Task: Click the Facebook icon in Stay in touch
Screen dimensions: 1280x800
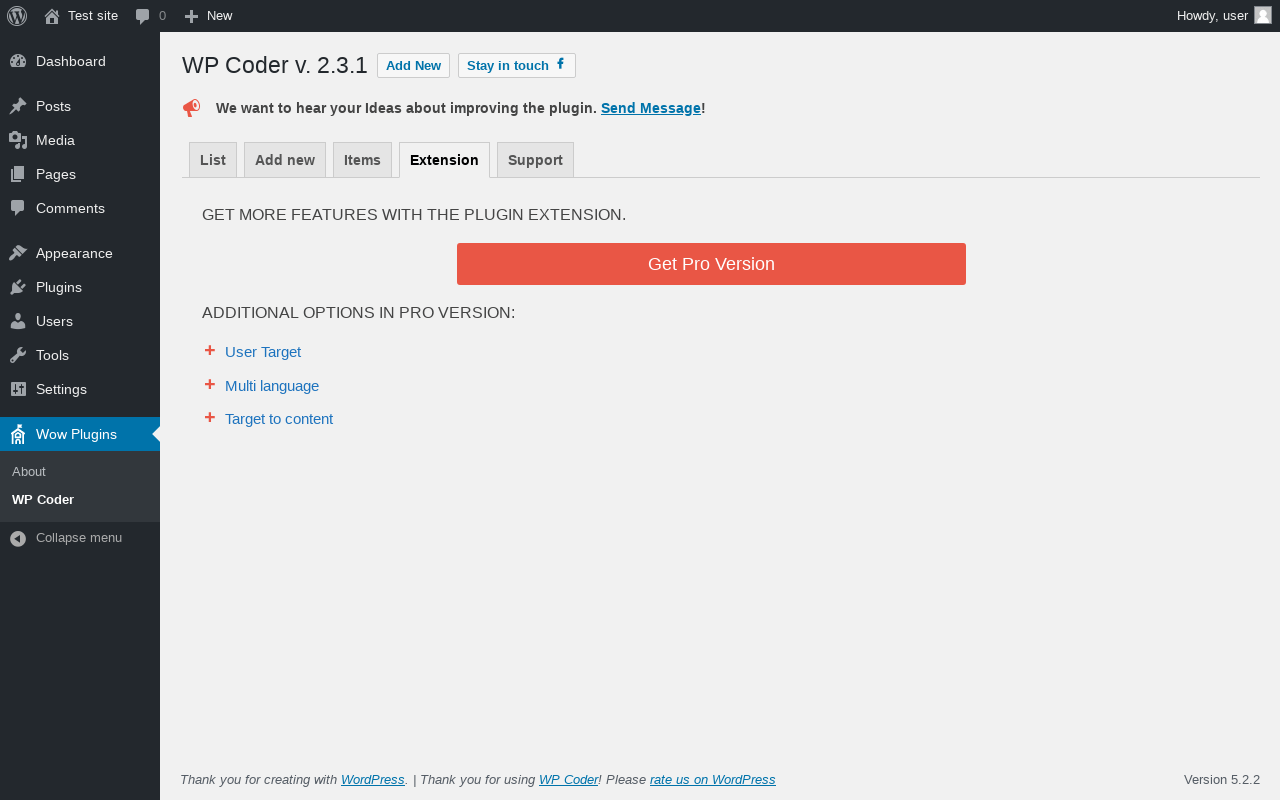Action: [x=560, y=64]
